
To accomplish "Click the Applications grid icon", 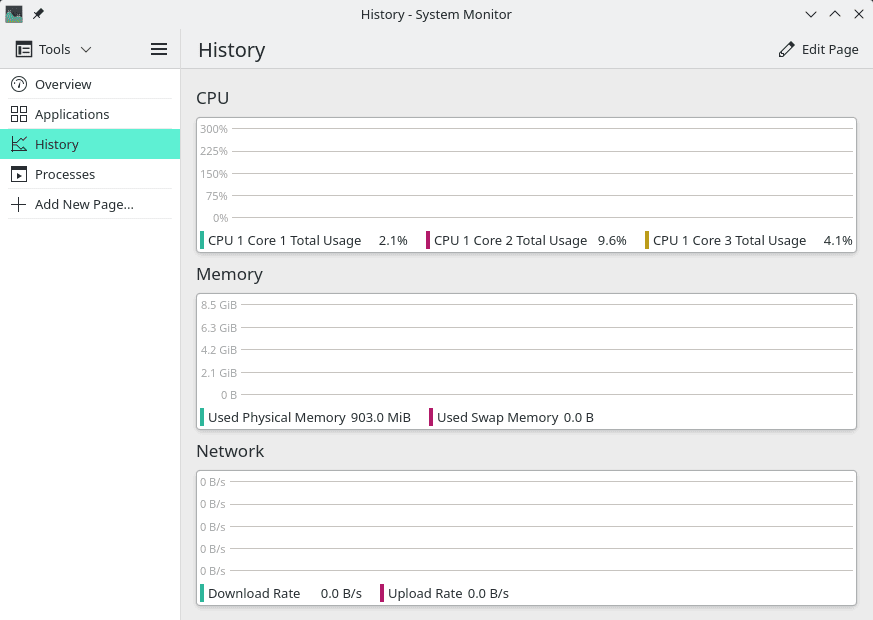I will [x=17, y=114].
